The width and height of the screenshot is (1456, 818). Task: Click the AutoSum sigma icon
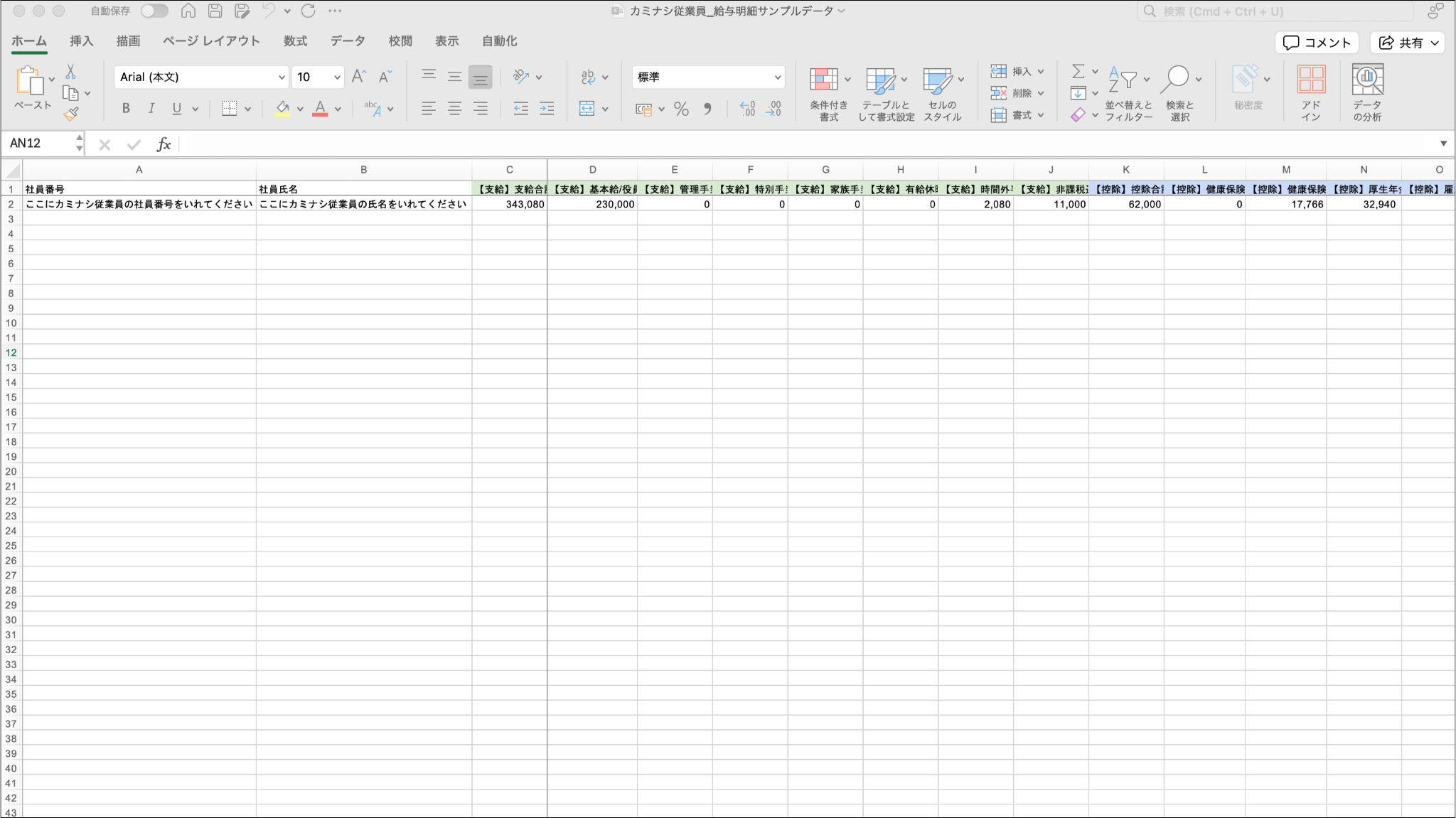tap(1078, 71)
